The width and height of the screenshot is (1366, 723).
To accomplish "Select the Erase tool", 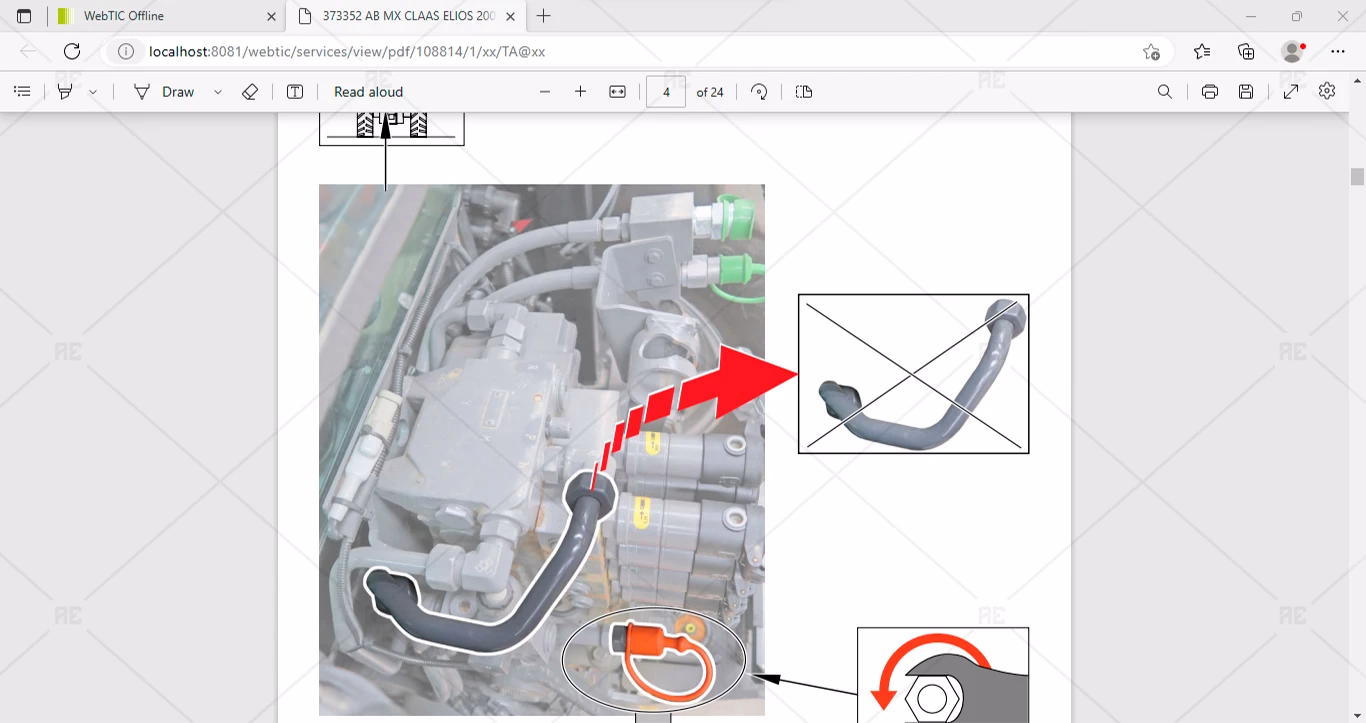I will coord(250,92).
